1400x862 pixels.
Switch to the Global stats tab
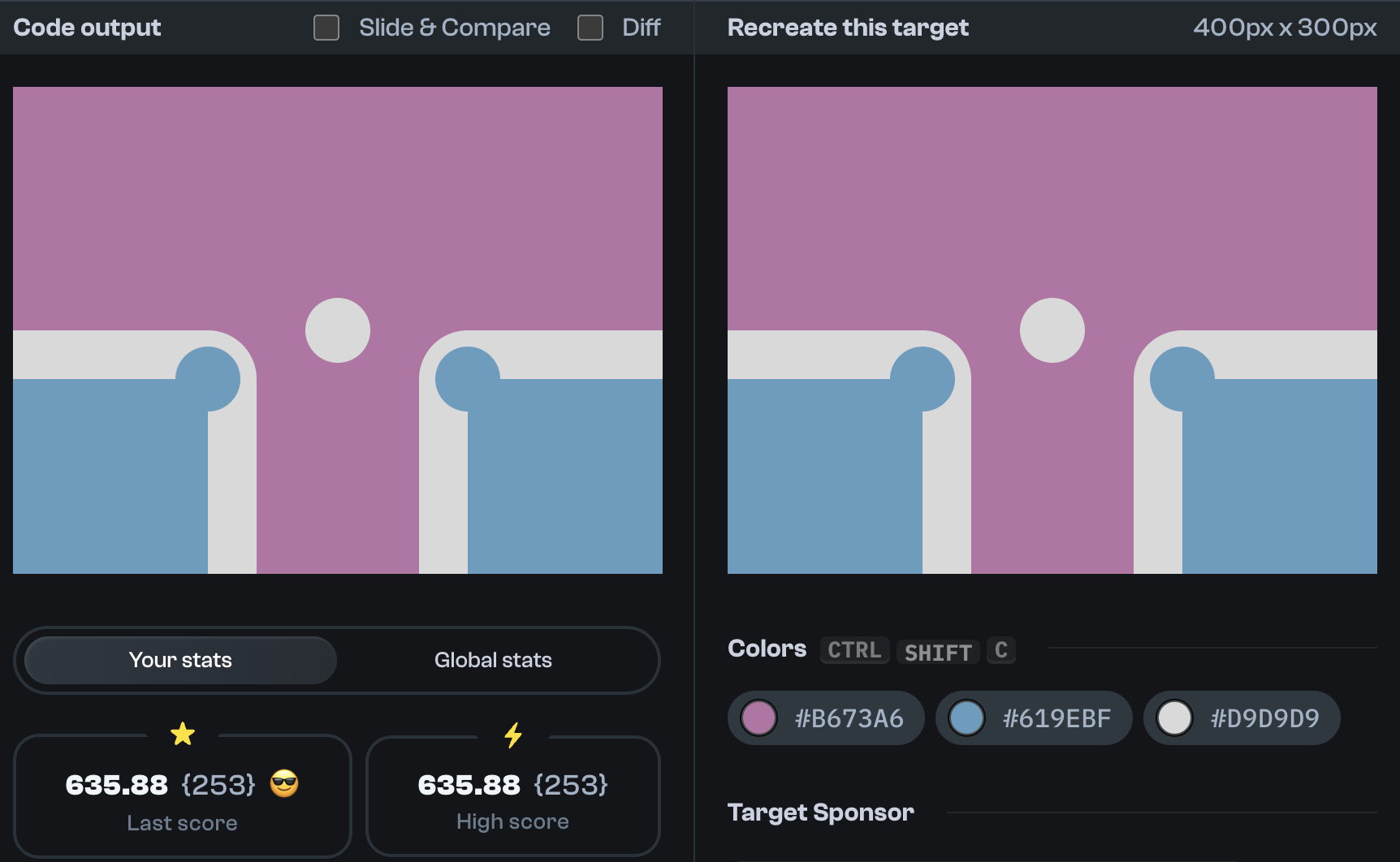(x=493, y=660)
